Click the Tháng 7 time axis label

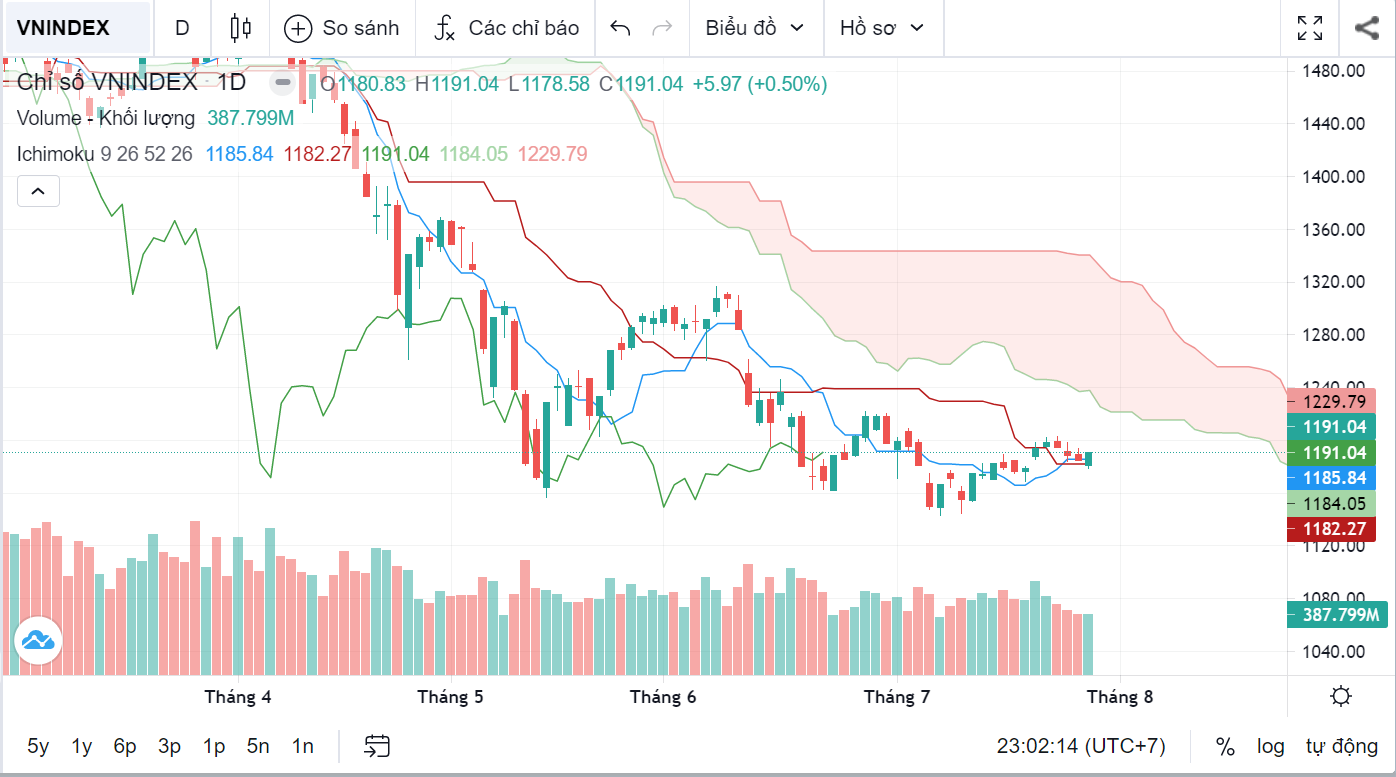tap(897, 697)
